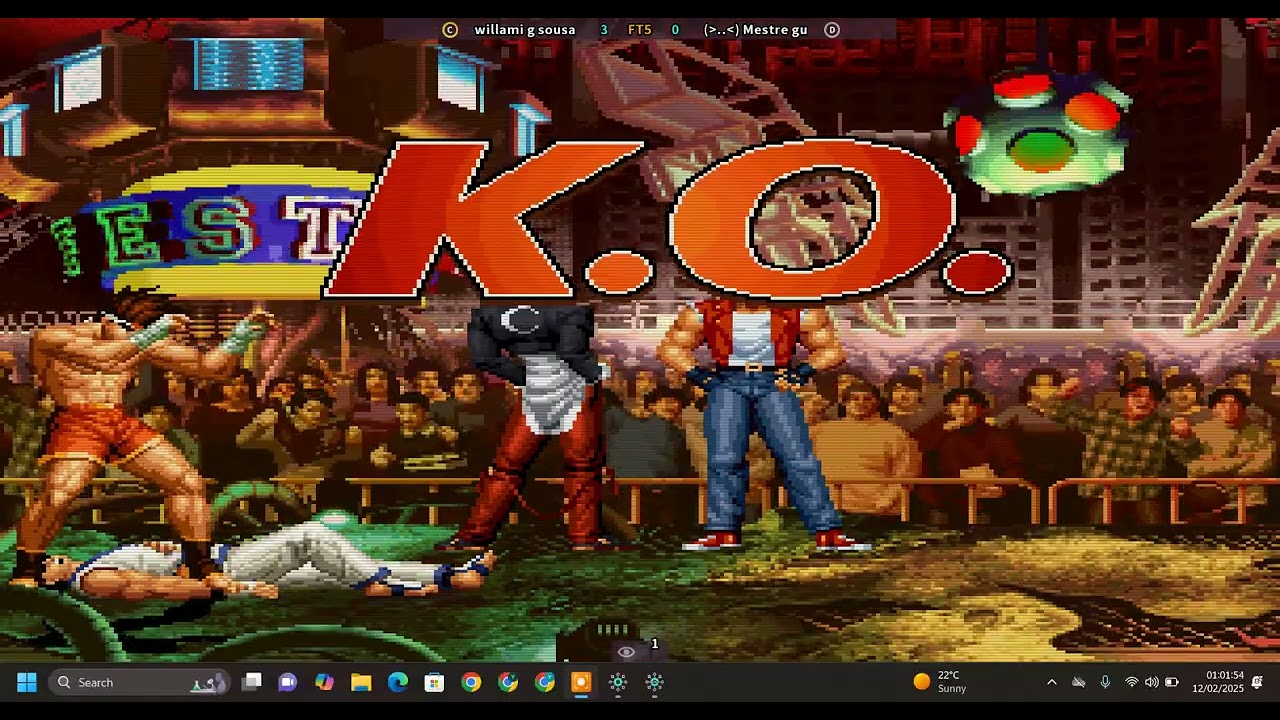The image size is (1280, 720).
Task: Open the Microsoft Store icon
Action: tap(434, 682)
